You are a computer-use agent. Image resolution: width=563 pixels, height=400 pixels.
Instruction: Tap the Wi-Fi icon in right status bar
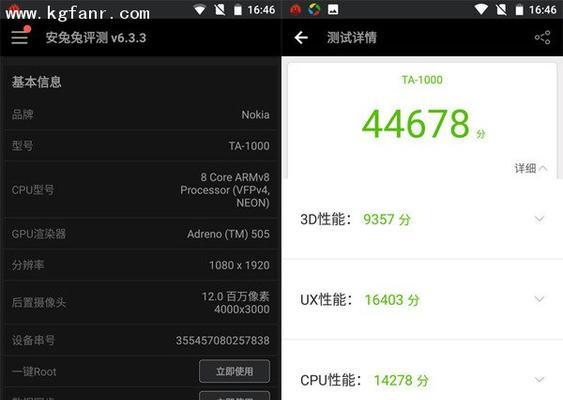pos(481,10)
